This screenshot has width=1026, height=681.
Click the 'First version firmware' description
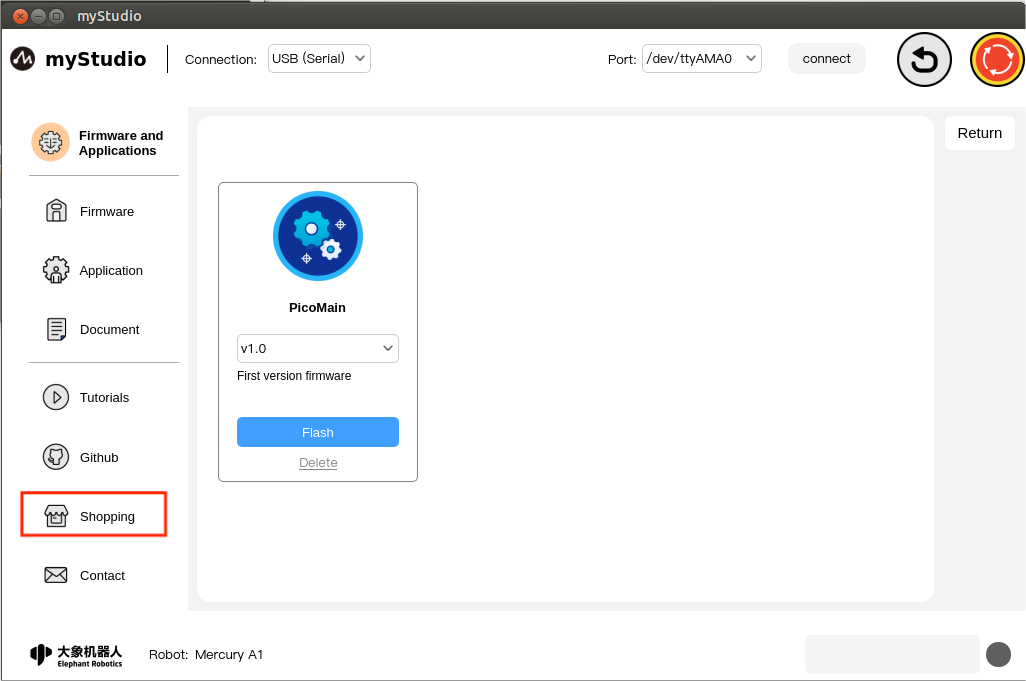pos(294,375)
